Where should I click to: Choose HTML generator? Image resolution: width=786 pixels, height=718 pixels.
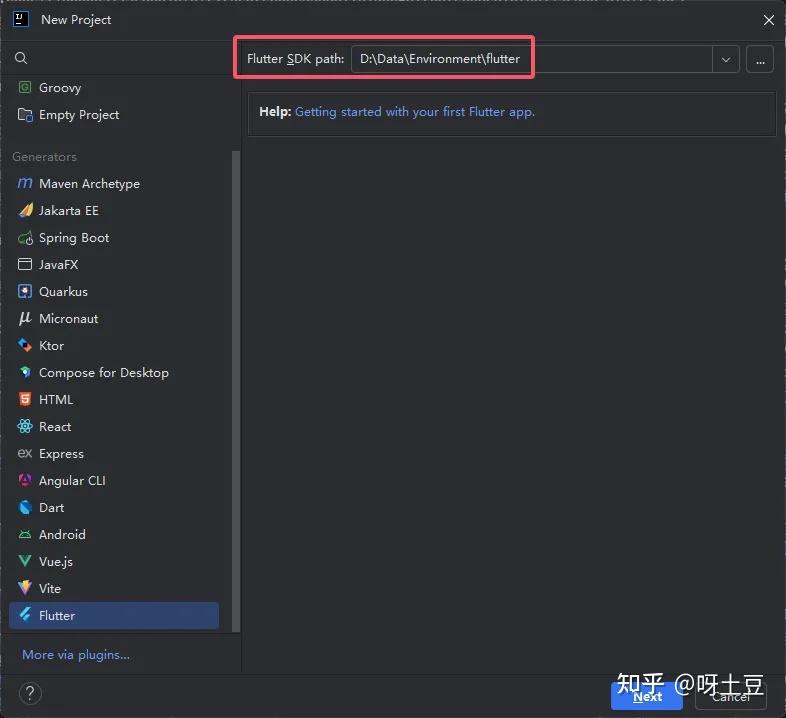114,400
